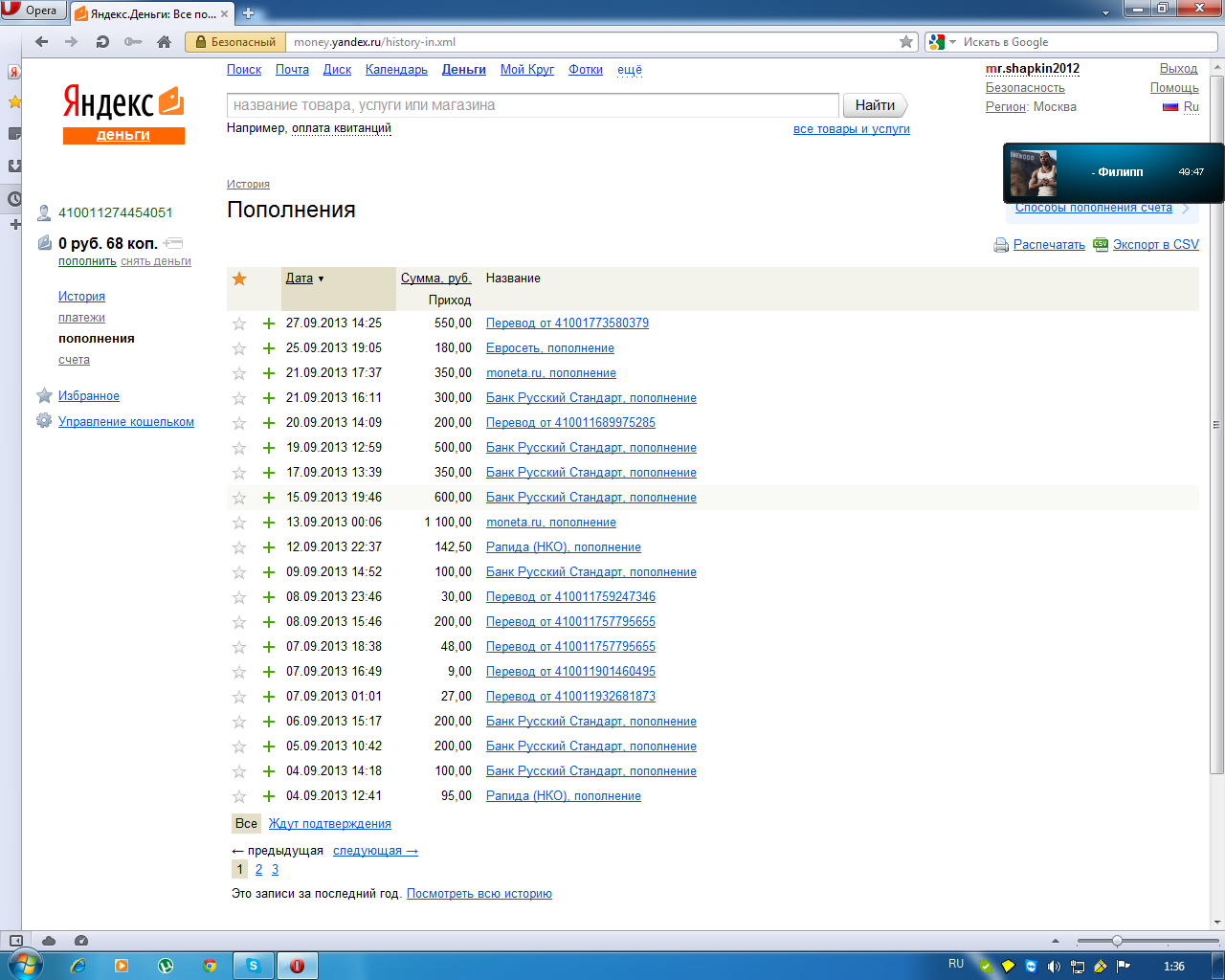Click the address bar URL field
The image size is (1225, 980).
pos(593,42)
